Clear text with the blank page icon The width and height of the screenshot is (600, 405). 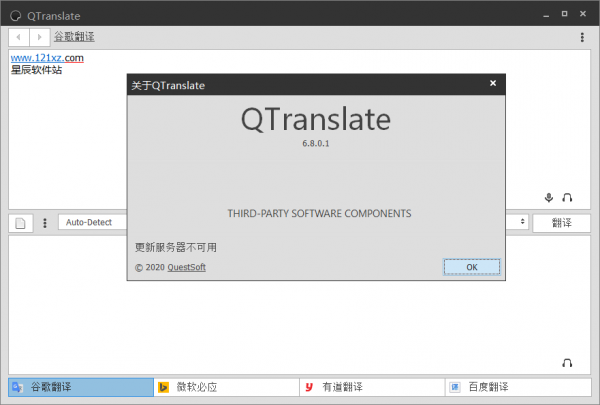tap(21, 223)
